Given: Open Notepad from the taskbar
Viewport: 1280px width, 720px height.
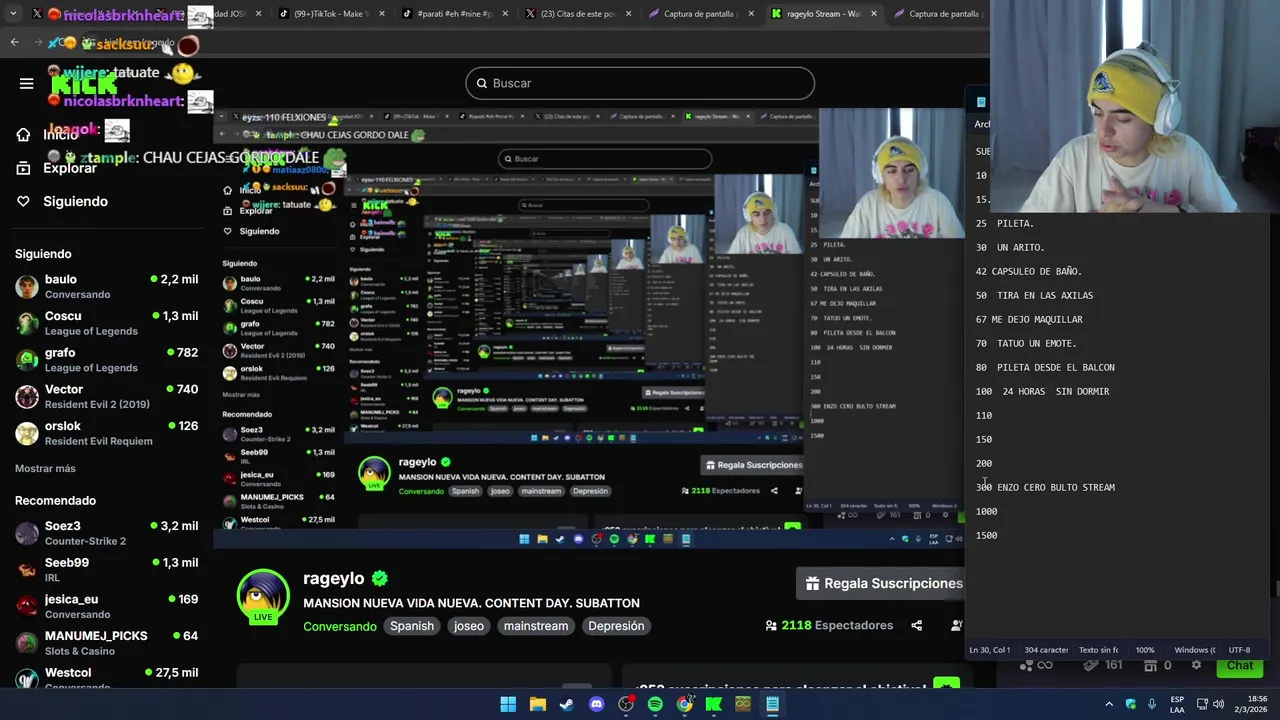Looking at the screenshot, I should (773, 704).
